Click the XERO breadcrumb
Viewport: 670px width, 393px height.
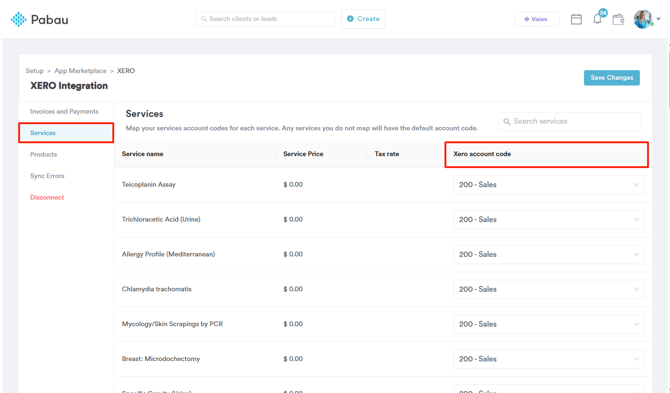point(126,71)
